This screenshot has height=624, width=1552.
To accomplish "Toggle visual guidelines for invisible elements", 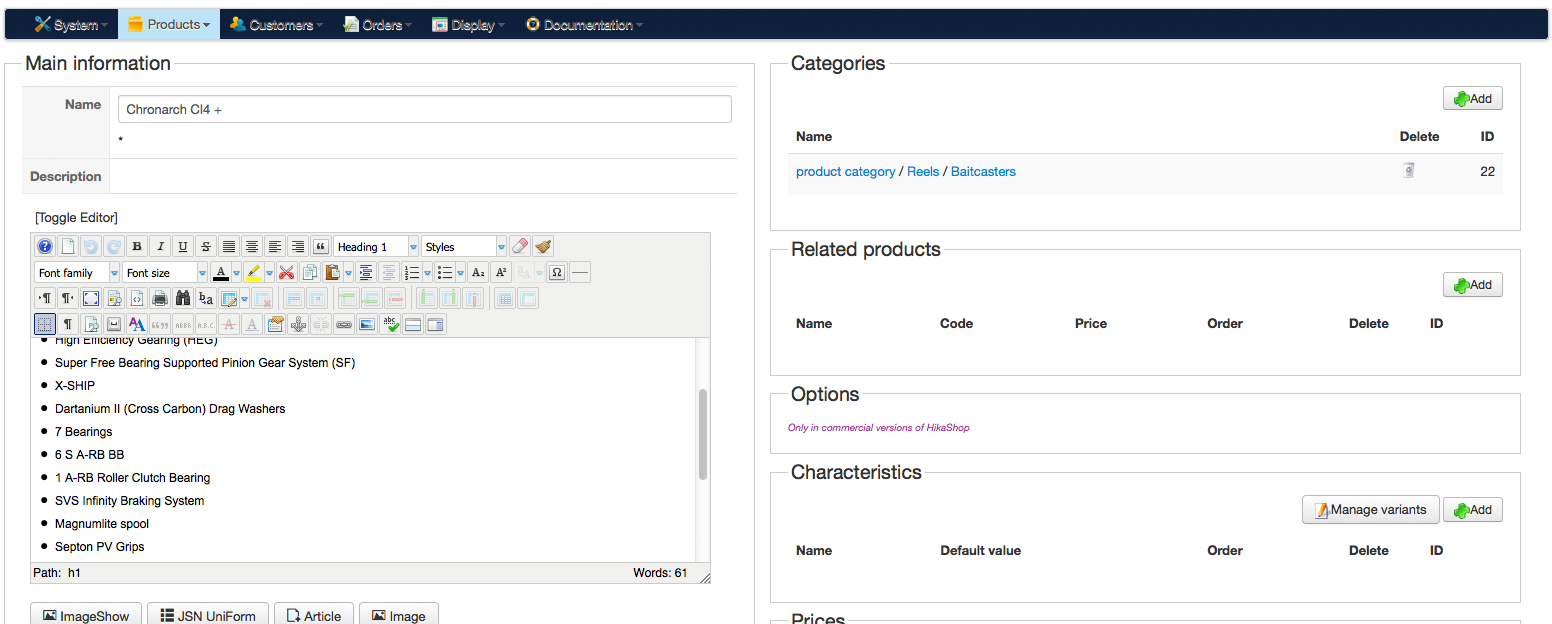I will (x=44, y=324).
